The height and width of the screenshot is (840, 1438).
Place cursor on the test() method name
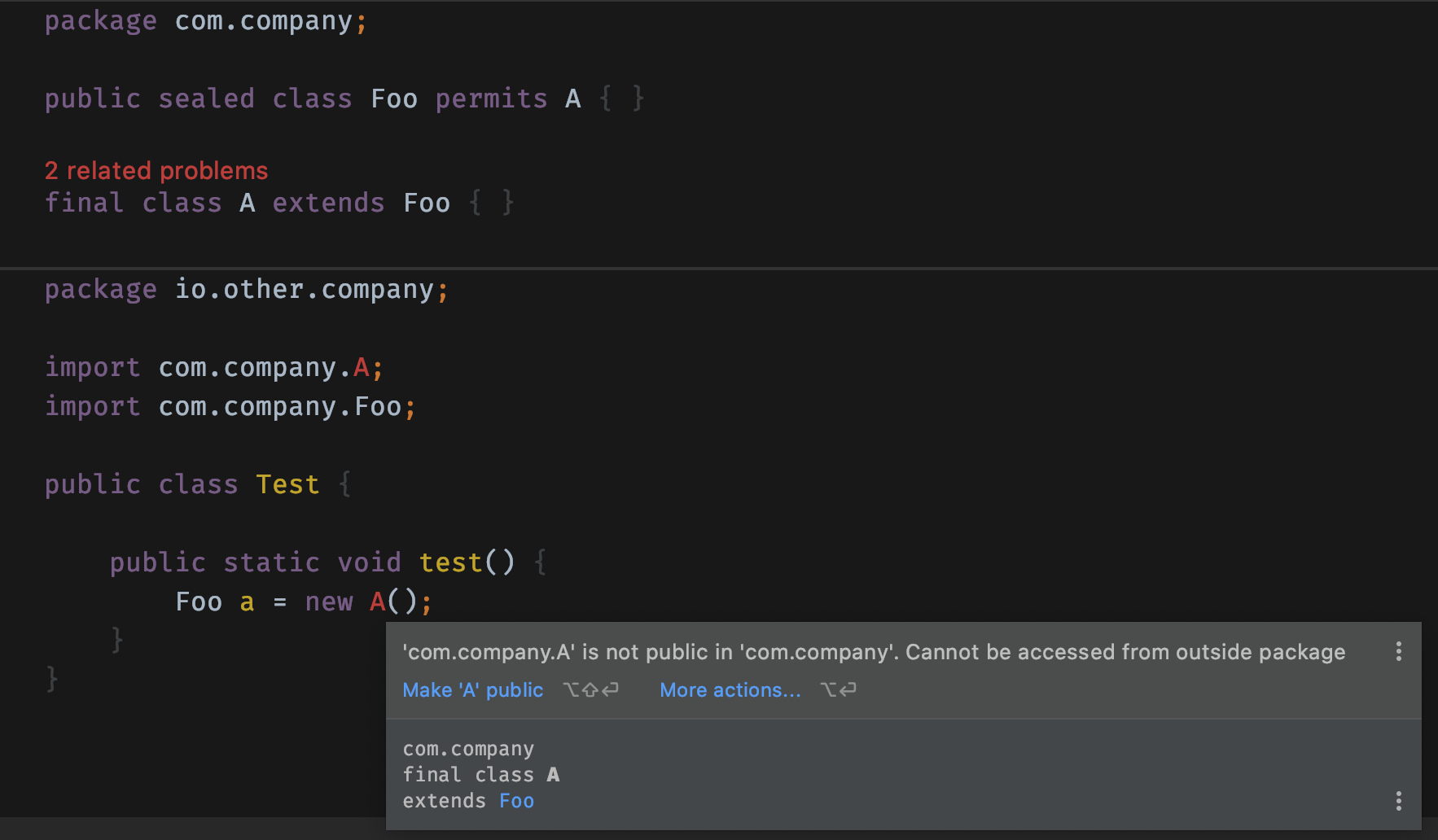pyautogui.click(x=450, y=562)
